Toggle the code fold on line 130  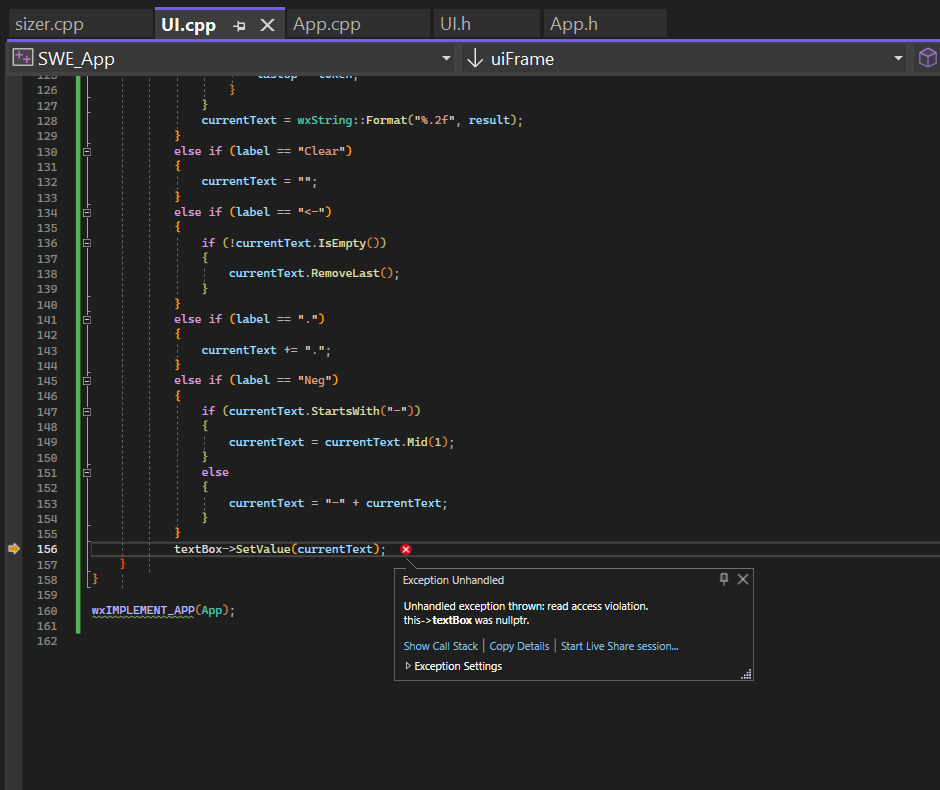coord(86,150)
